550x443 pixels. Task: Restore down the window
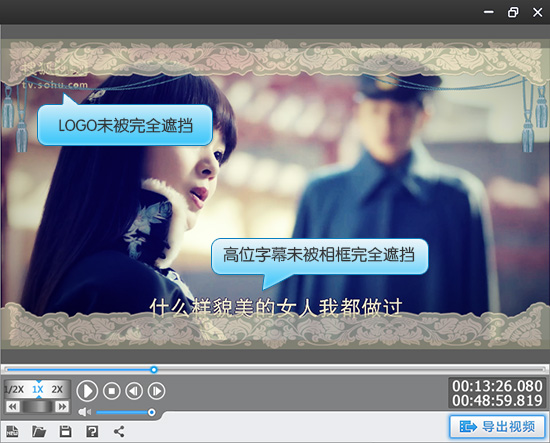513,12
